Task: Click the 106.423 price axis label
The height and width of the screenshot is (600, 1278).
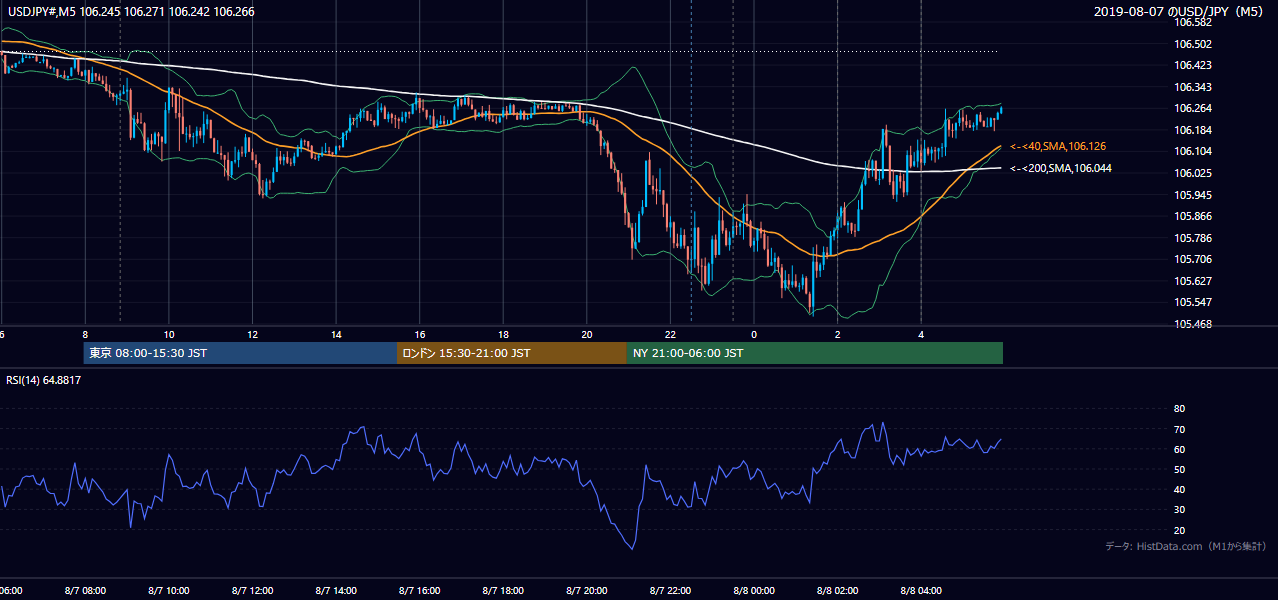Action: tap(1193, 65)
